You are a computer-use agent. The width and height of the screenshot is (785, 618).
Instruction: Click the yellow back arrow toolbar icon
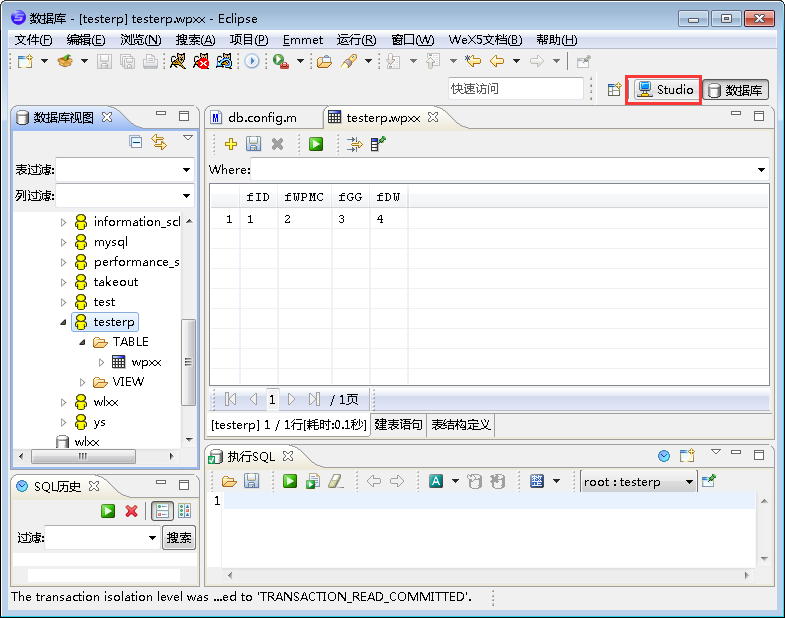(x=497, y=61)
